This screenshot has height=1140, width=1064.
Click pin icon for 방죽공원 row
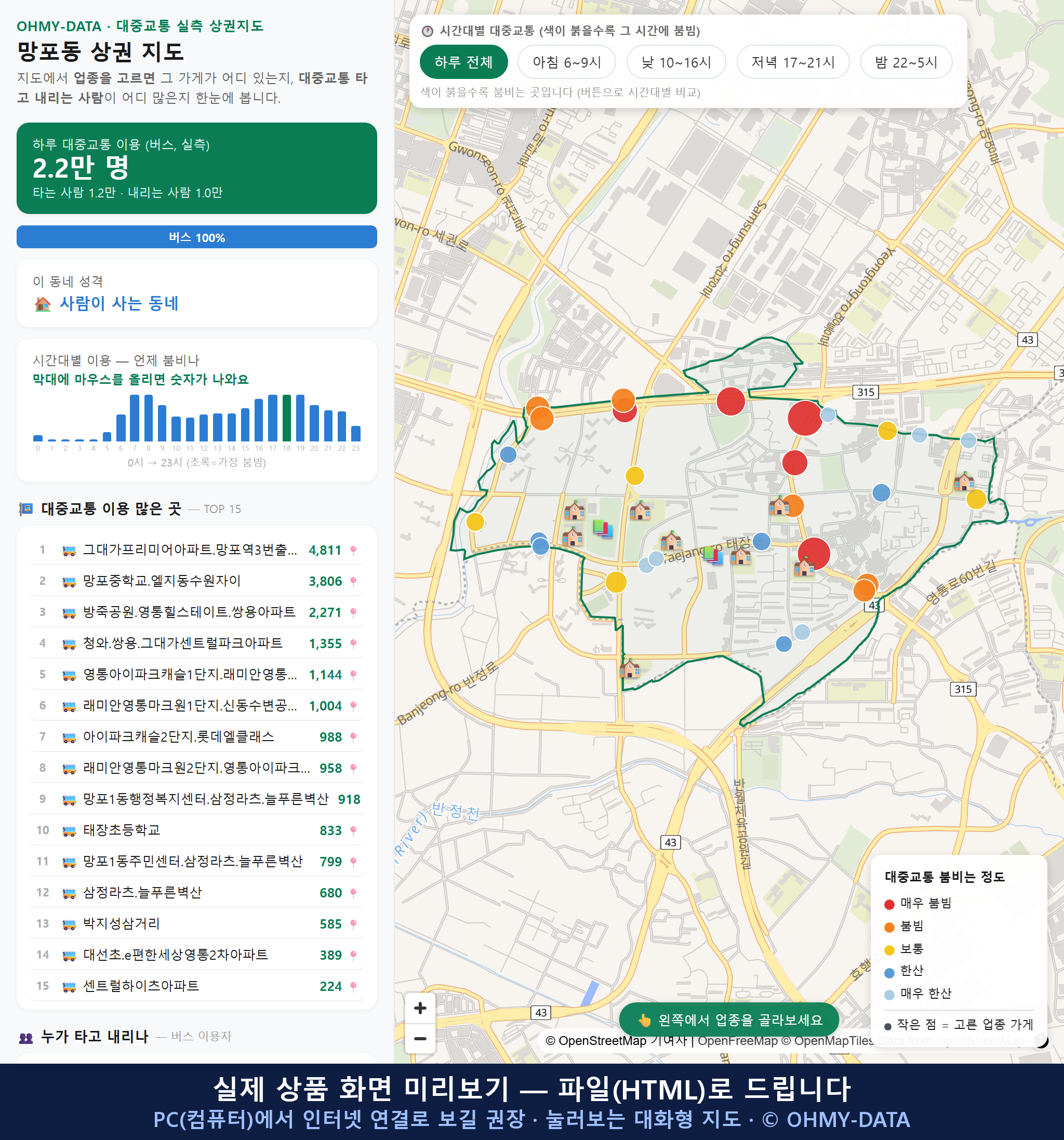pyautogui.click(x=353, y=612)
